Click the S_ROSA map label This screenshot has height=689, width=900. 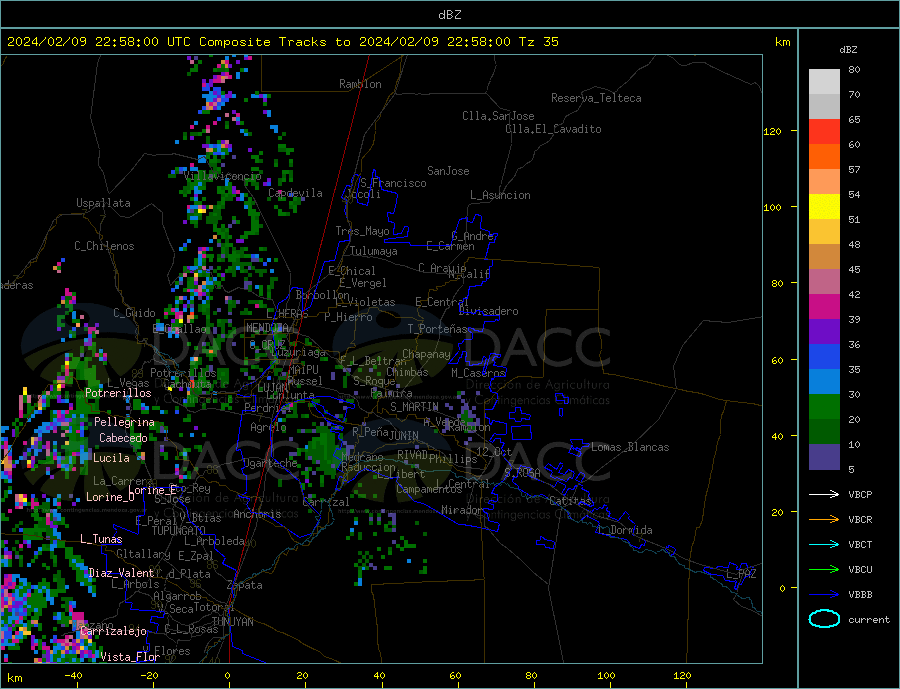click(522, 473)
